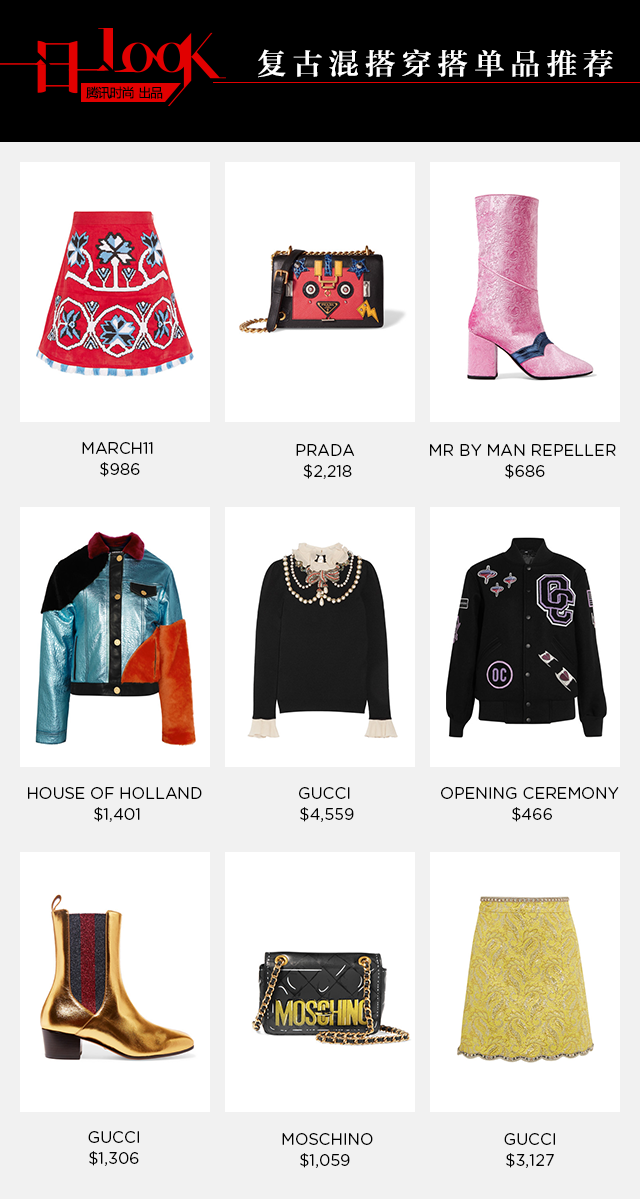
Task: Click the MR BY MAN REPELLER label
Action: point(523,450)
